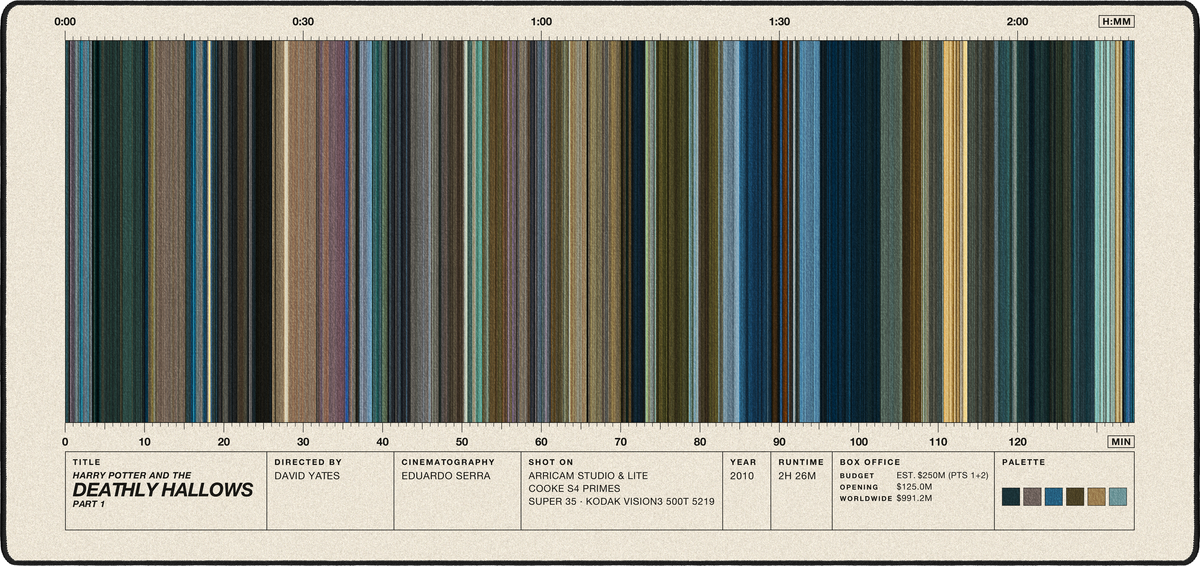
Task: Select 'ARRICAM STUDIO & LITE' text
Action: (x=589, y=476)
